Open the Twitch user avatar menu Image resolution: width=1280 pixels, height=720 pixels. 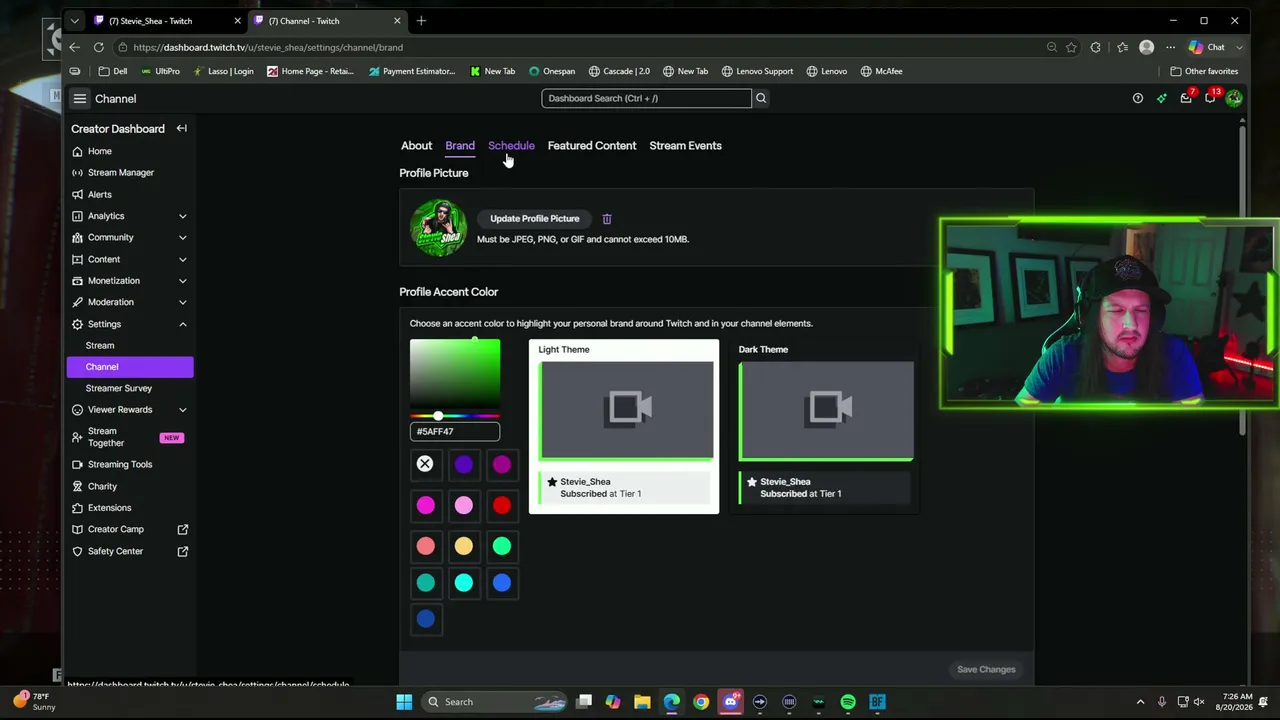(1234, 98)
